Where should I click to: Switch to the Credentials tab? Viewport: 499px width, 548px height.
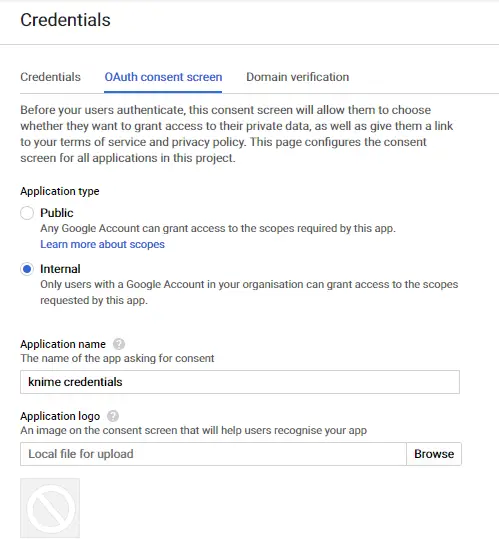click(50, 77)
